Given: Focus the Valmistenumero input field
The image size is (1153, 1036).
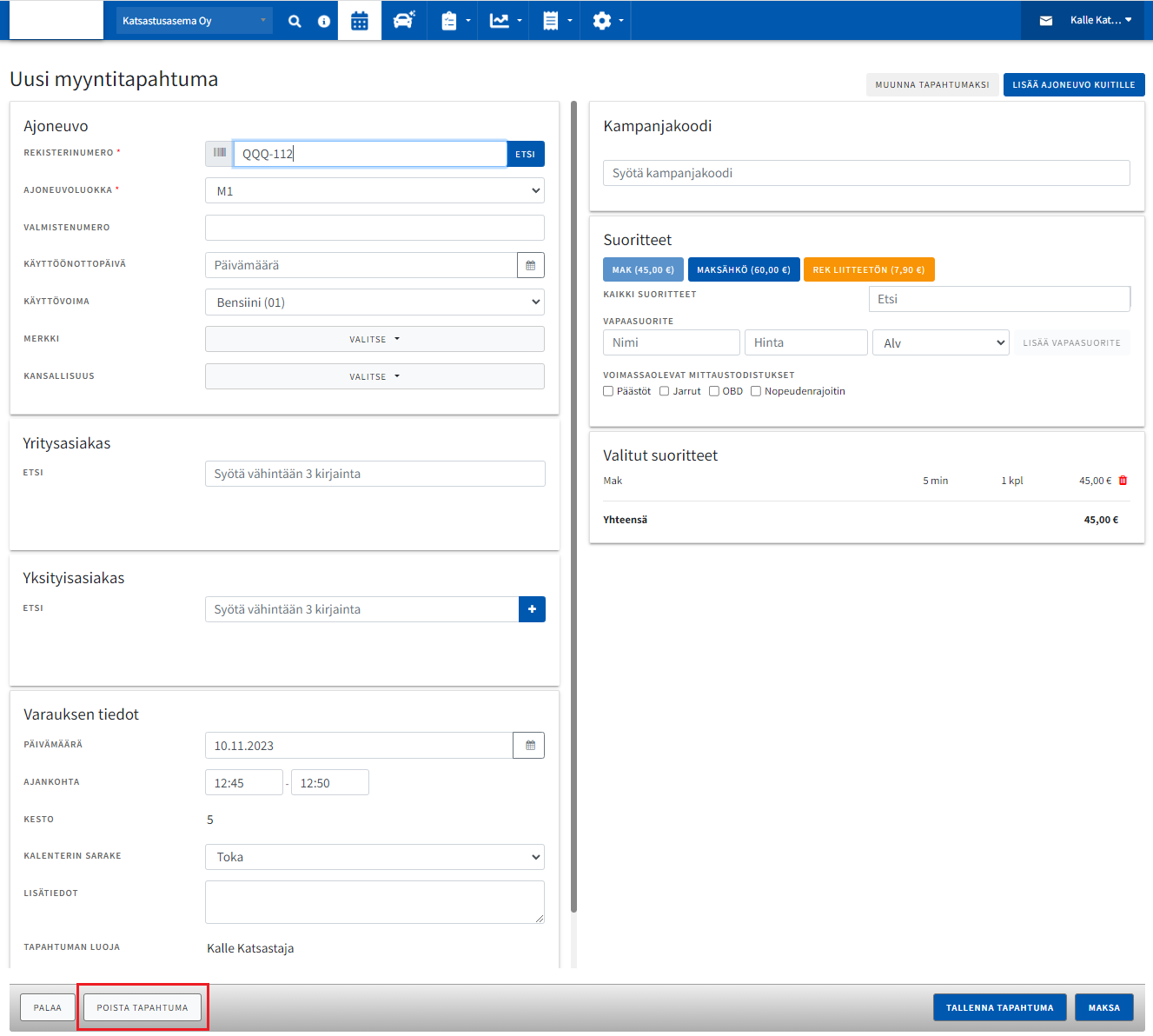Looking at the screenshot, I should tap(374, 228).
